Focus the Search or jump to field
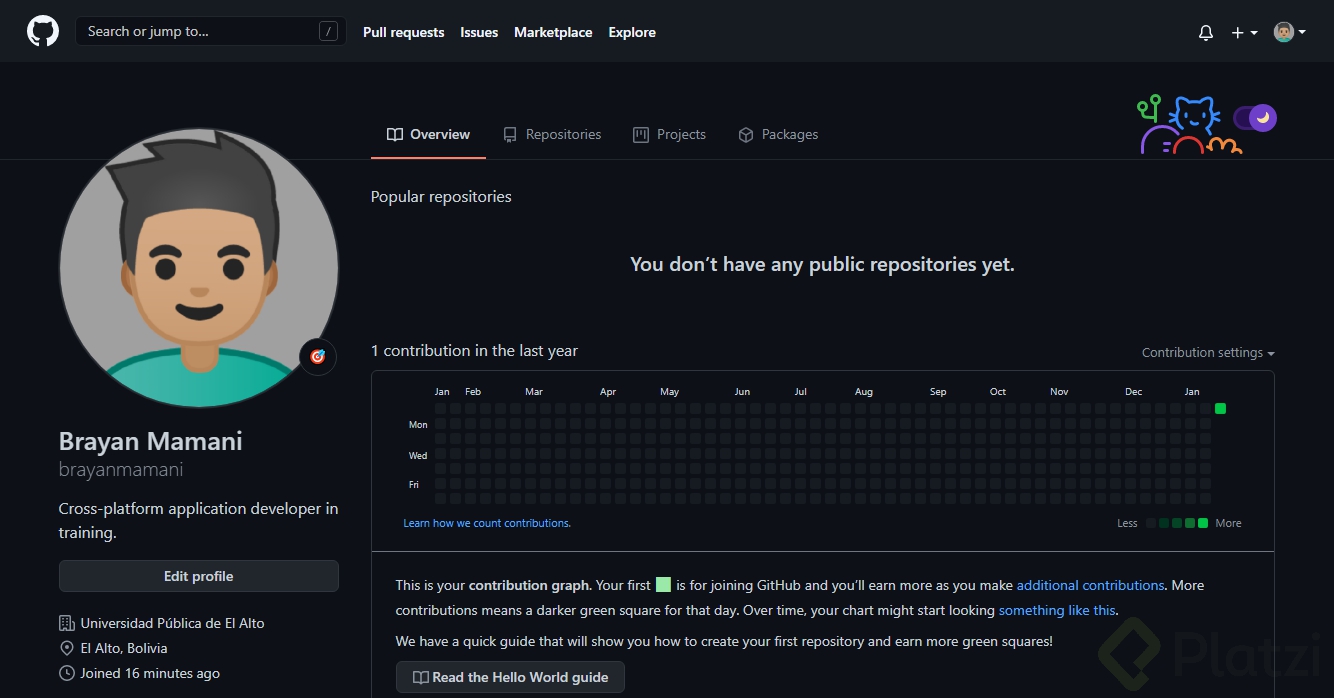1334x698 pixels. [211, 31]
